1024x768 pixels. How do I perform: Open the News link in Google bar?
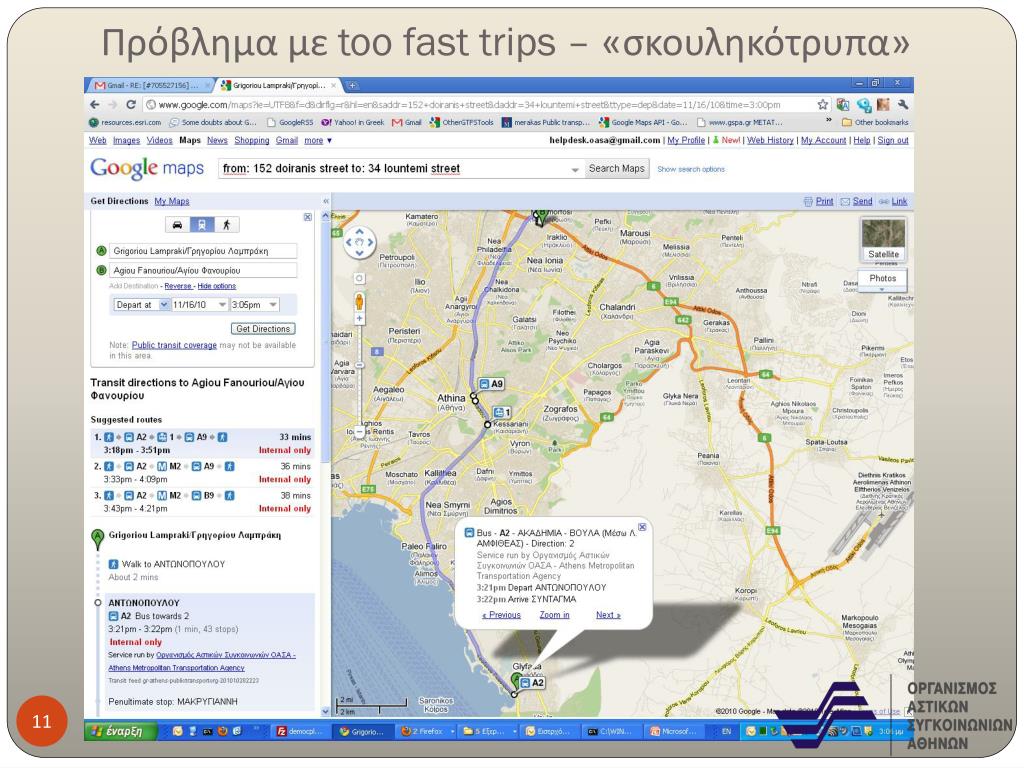click(217, 140)
